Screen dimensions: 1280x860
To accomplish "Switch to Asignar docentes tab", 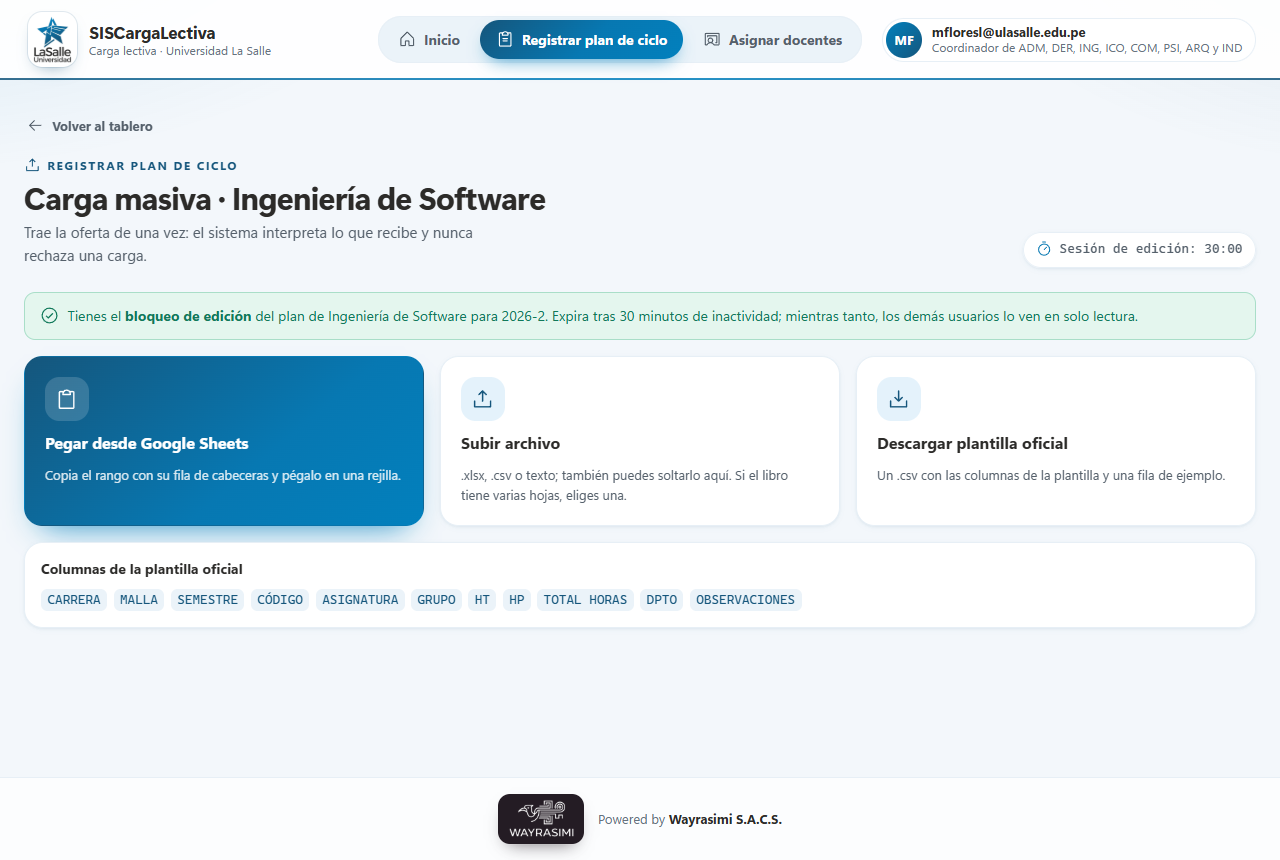I will (773, 40).
